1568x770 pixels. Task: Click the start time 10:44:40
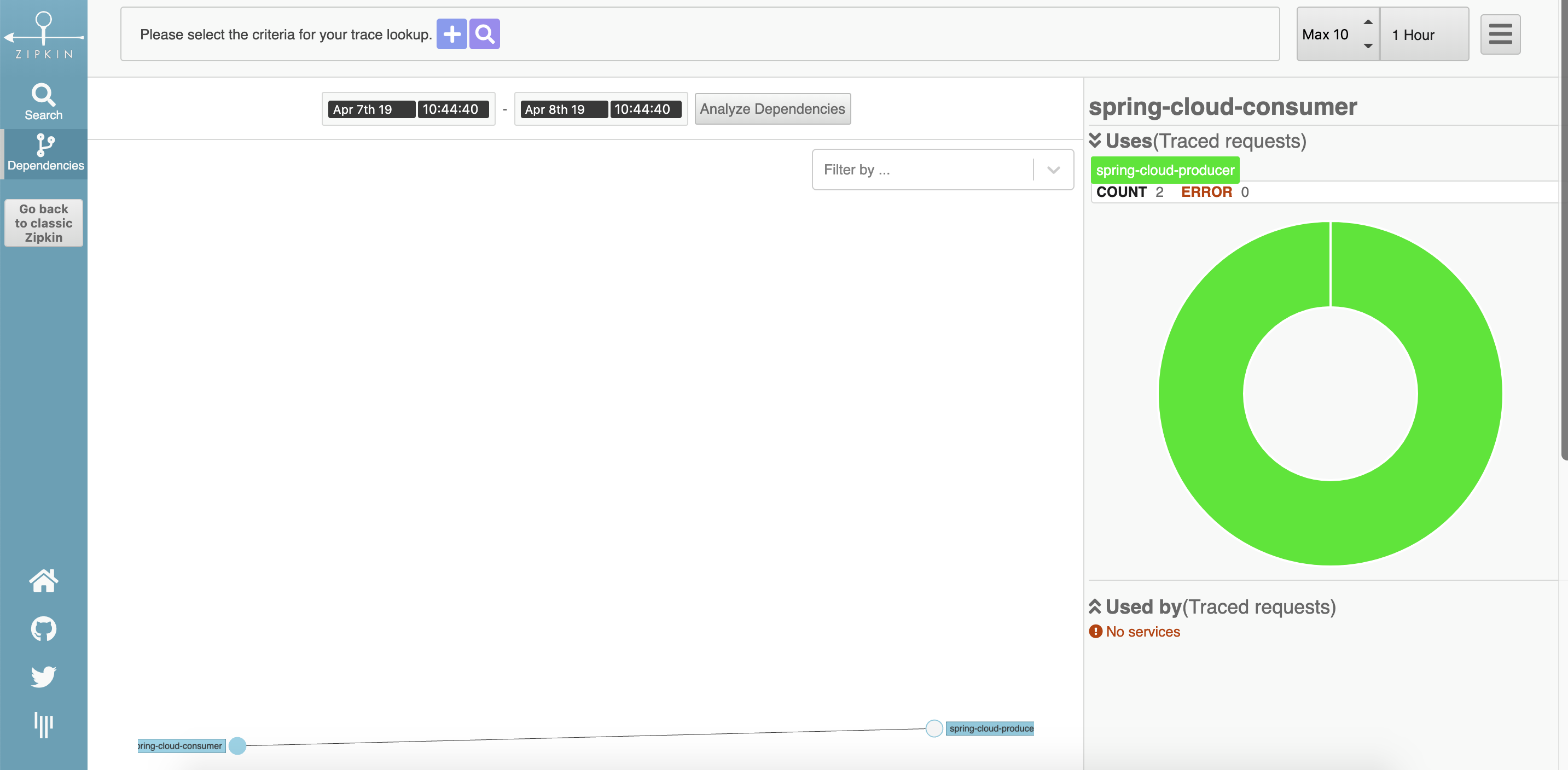click(453, 109)
